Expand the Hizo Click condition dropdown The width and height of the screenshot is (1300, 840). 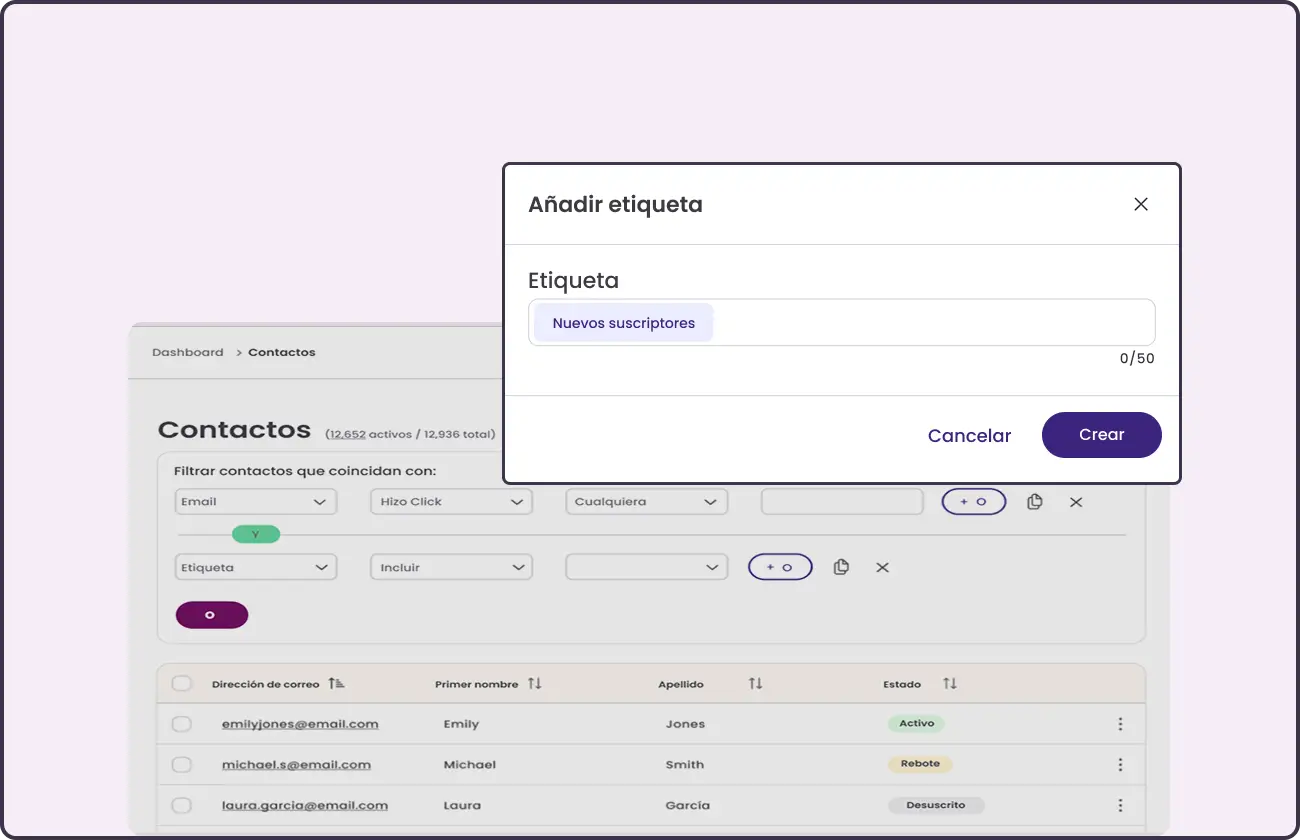tap(451, 502)
